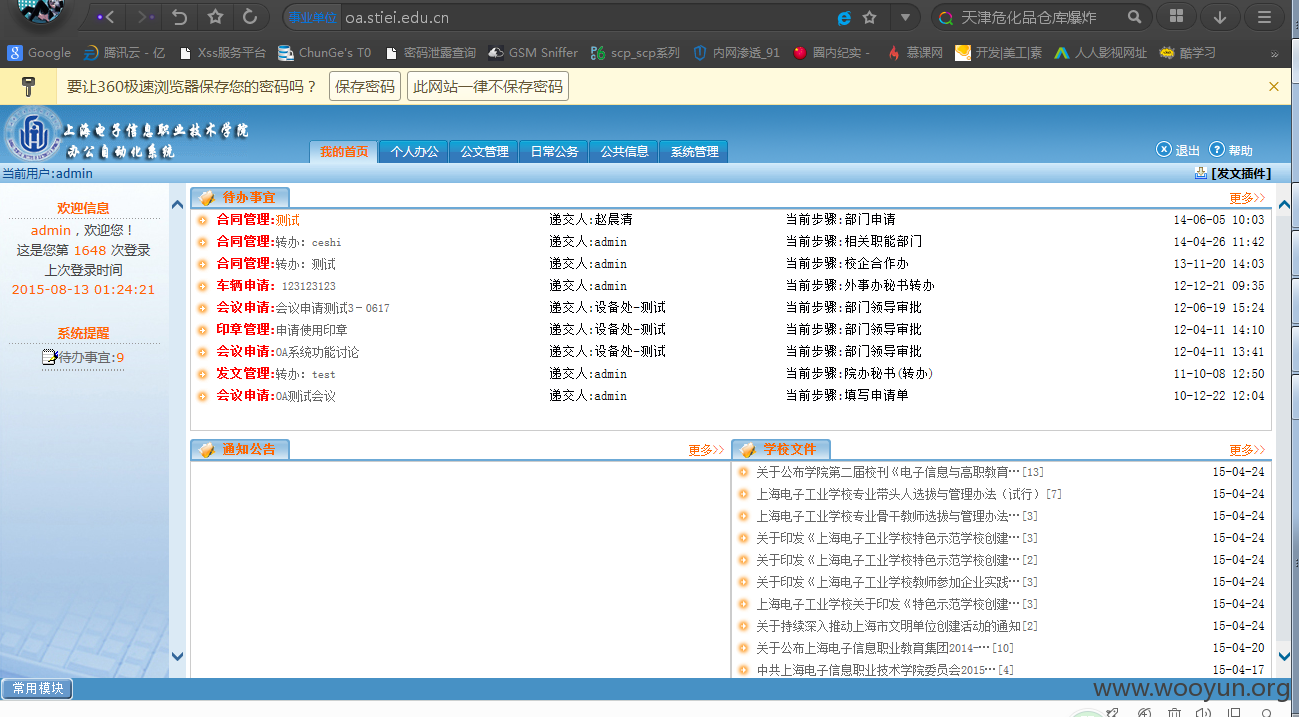The height and width of the screenshot is (717, 1299).
Task: Open the 开发|美工|素 bookmark folder
Action: (x=998, y=53)
